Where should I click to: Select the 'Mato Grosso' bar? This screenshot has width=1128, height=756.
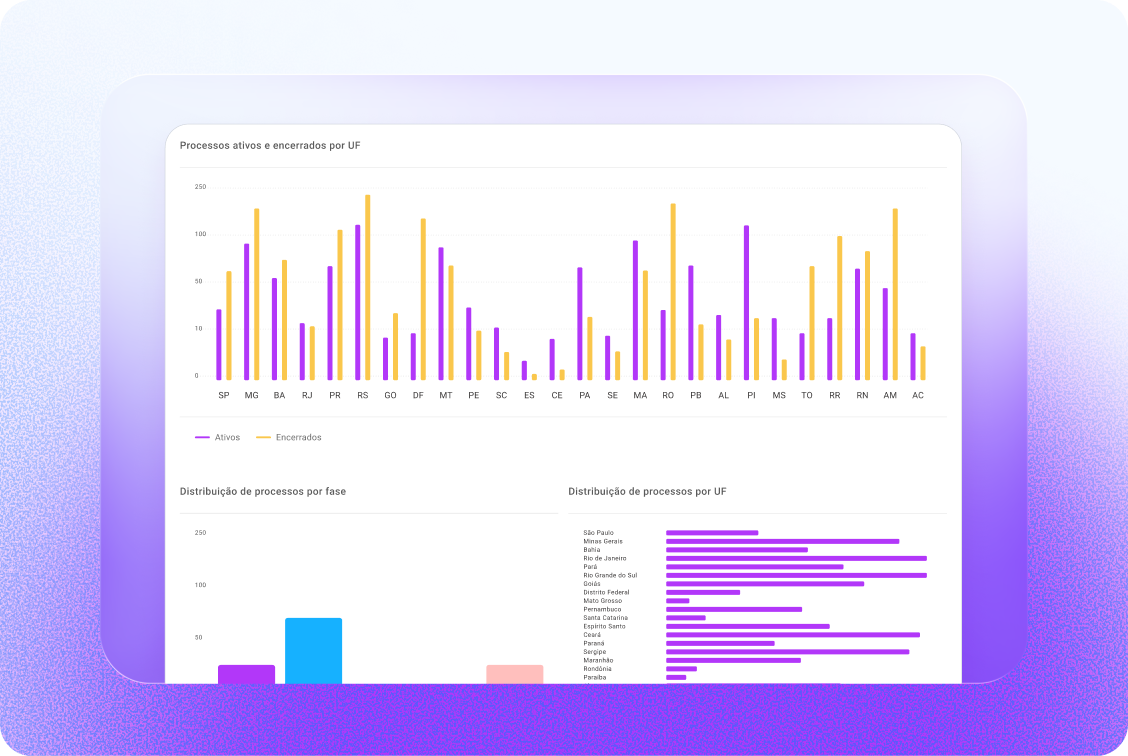coord(678,600)
